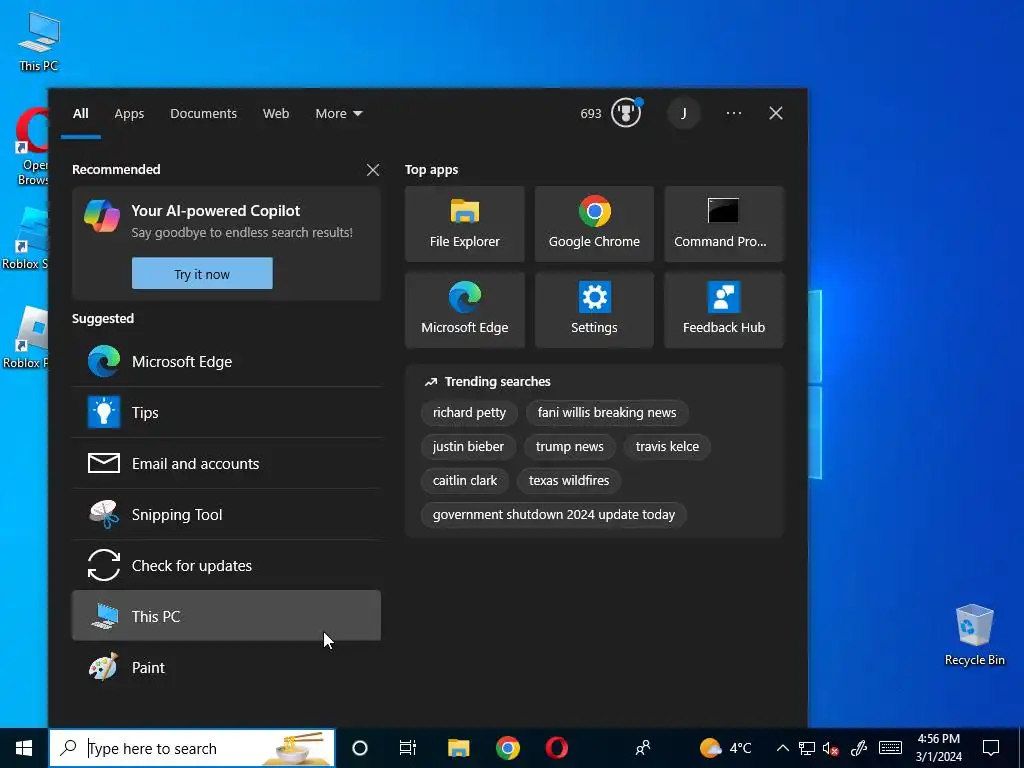Open Tips from Suggested list
The image size is (1024, 768).
(x=226, y=413)
